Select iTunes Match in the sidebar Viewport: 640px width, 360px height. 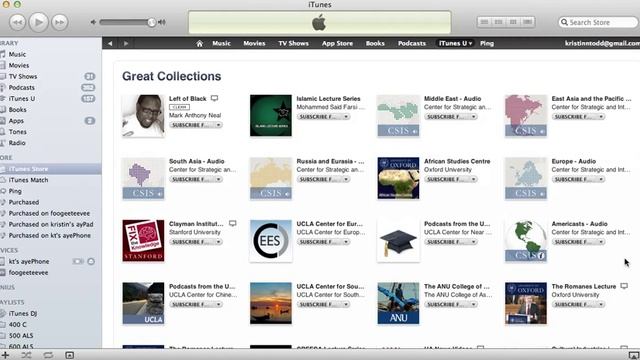click(28, 180)
